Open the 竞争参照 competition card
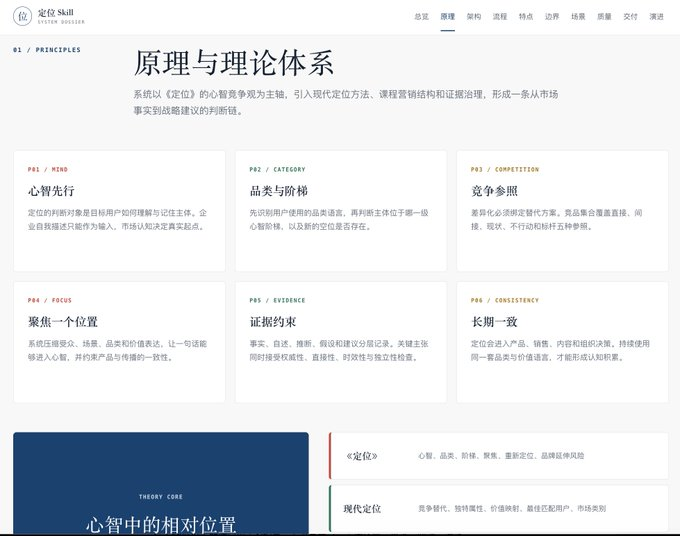 tap(562, 211)
